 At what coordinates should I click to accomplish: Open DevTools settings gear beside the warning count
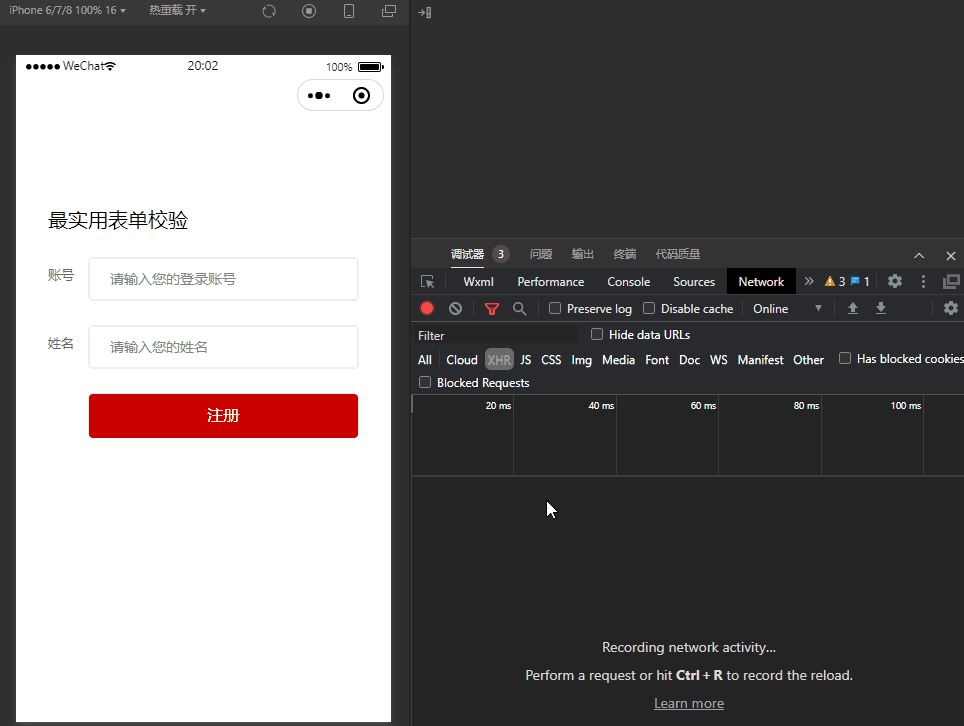895,282
